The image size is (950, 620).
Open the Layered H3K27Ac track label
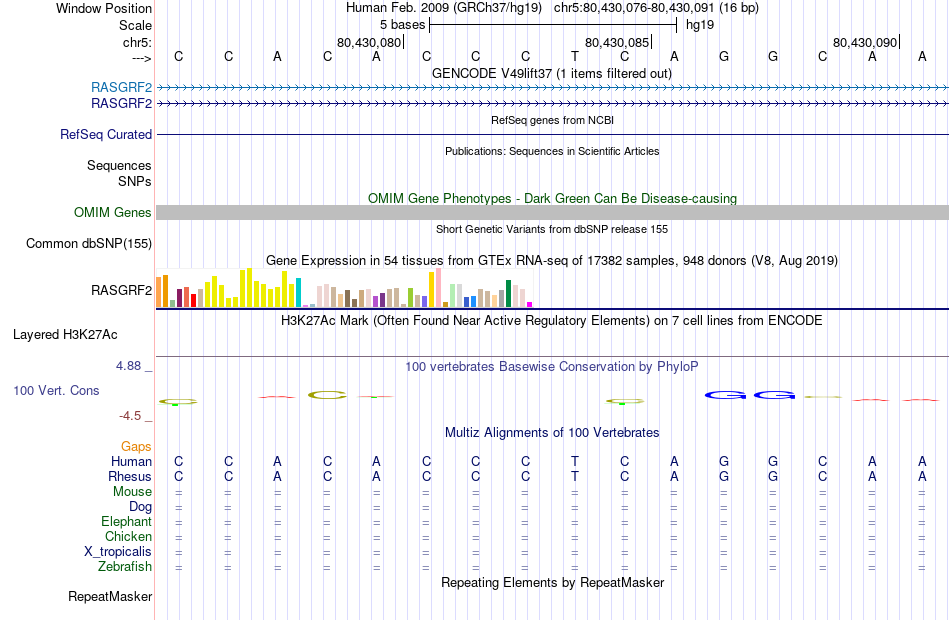click(65, 335)
